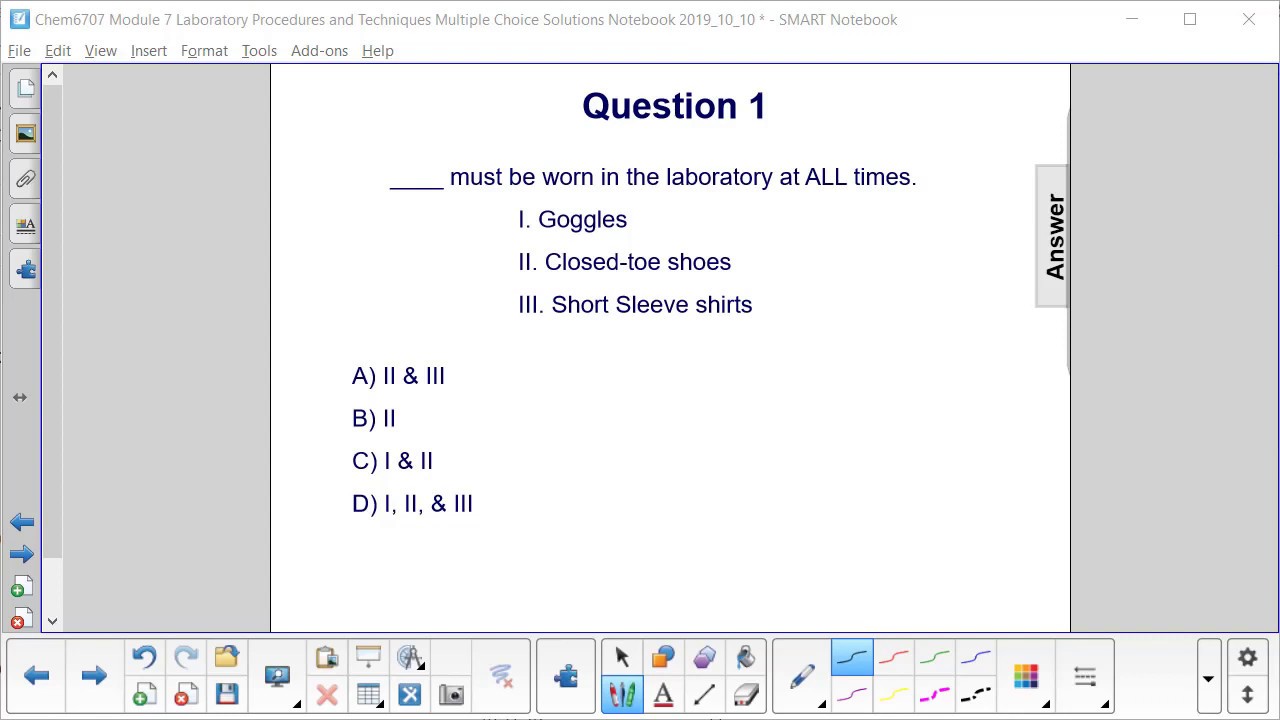Viewport: 1280px width, 720px height.
Task: Select the Text tool with letter A
Action: coord(662,695)
